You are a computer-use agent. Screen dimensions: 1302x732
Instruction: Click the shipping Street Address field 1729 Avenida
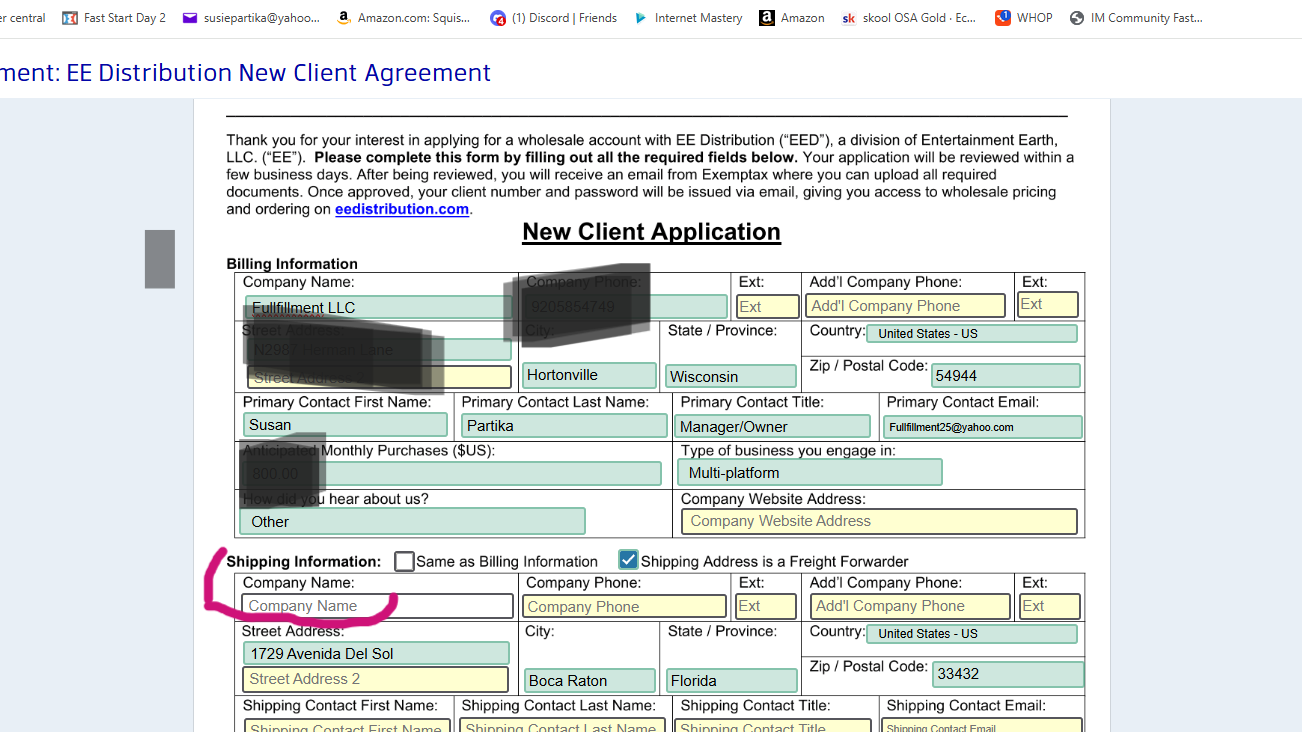pos(376,653)
